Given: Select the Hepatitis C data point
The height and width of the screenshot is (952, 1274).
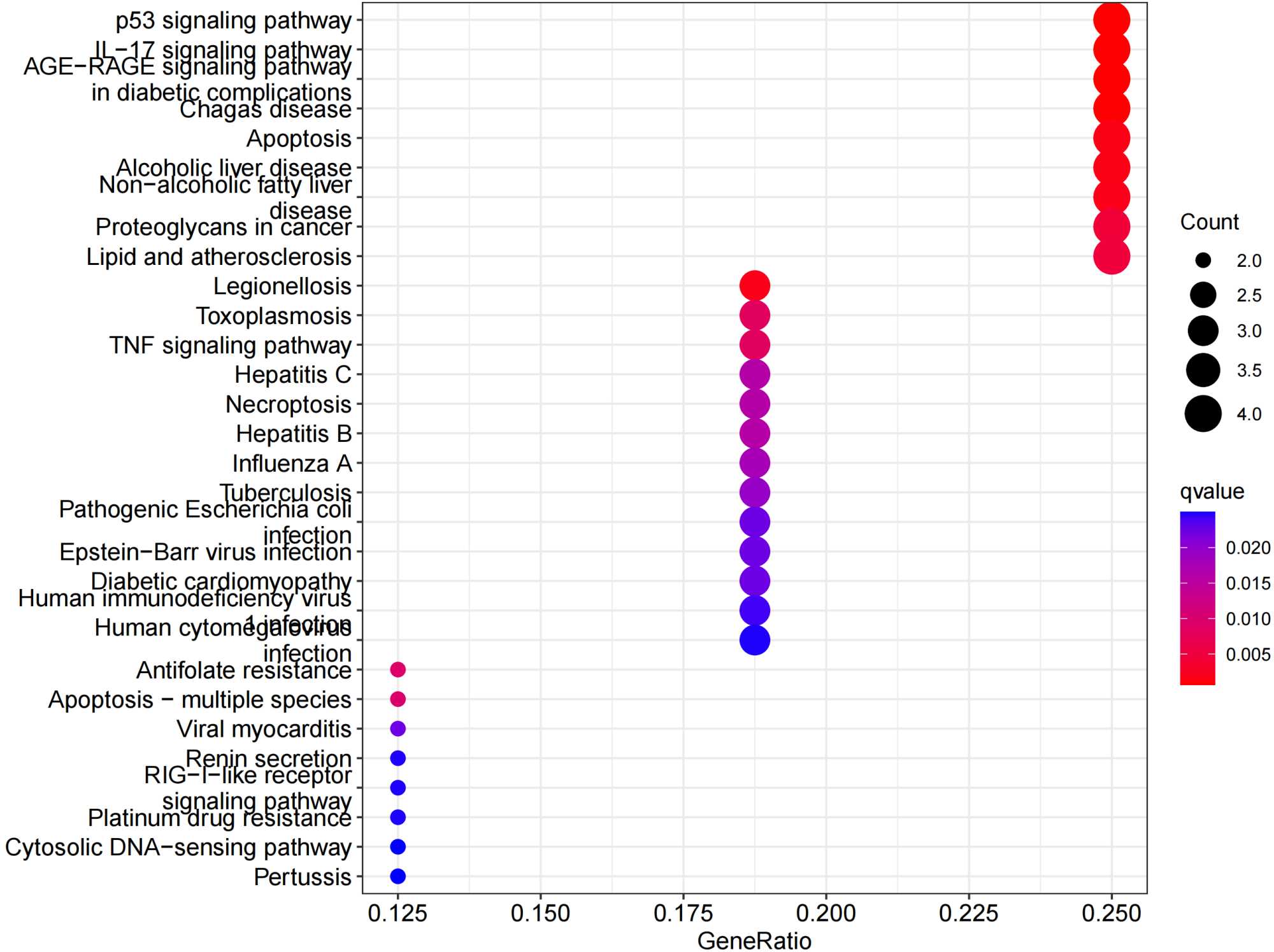Looking at the screenshot, I should (x=754, y=374).
